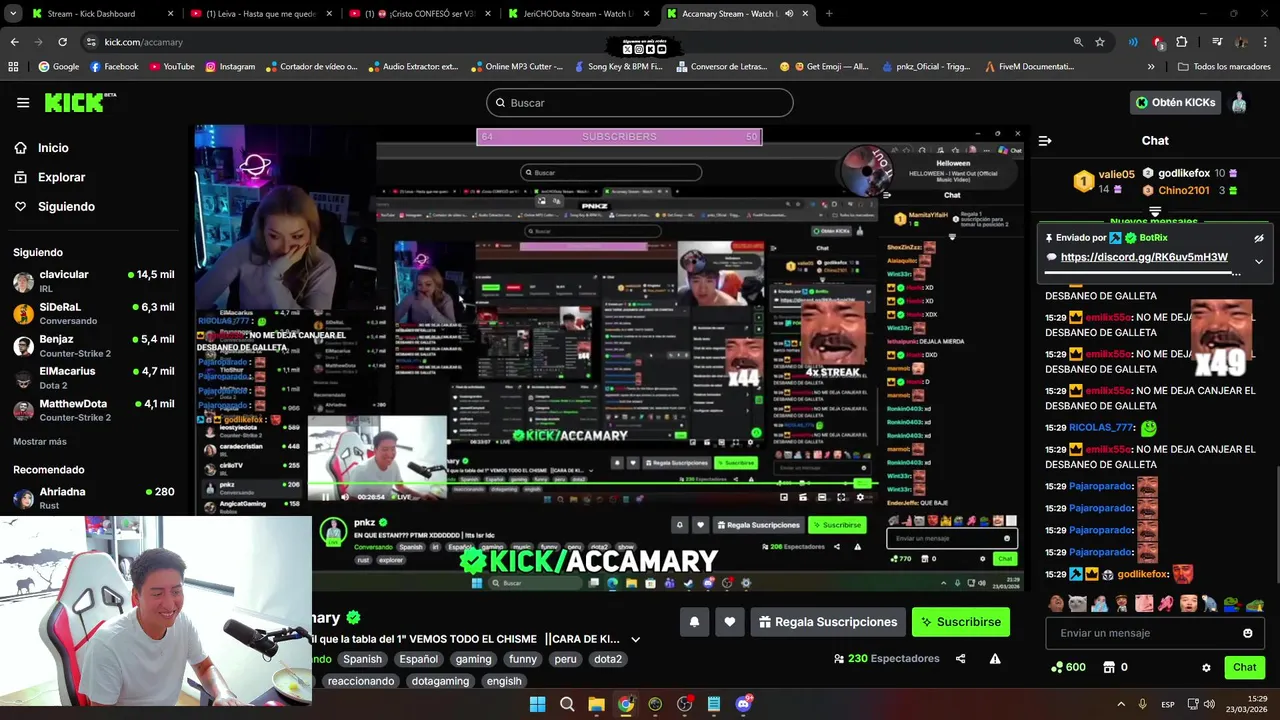This screenshot has height=720, width=1280.
Task: Open chat settings gear icon
Action: (1206, 668)
